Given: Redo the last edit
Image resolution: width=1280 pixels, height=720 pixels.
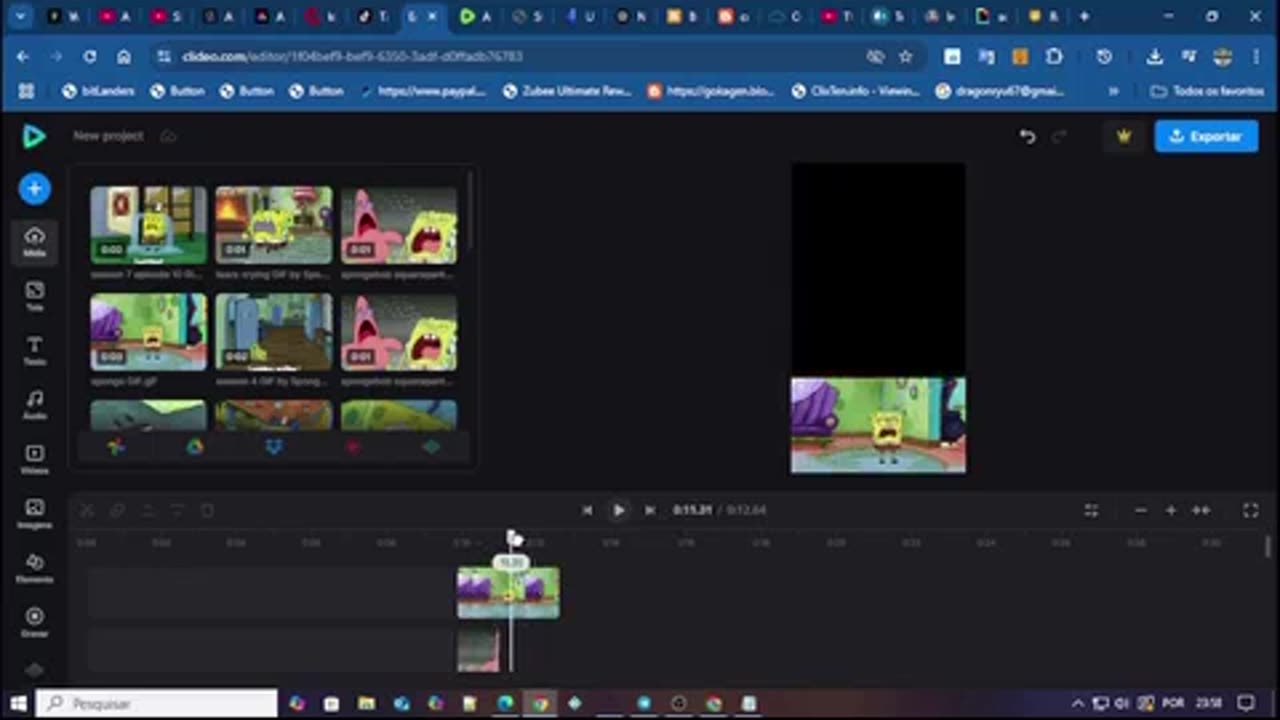Looking at the screenshot, I should pyautogui.click(x=1060, y=136).
